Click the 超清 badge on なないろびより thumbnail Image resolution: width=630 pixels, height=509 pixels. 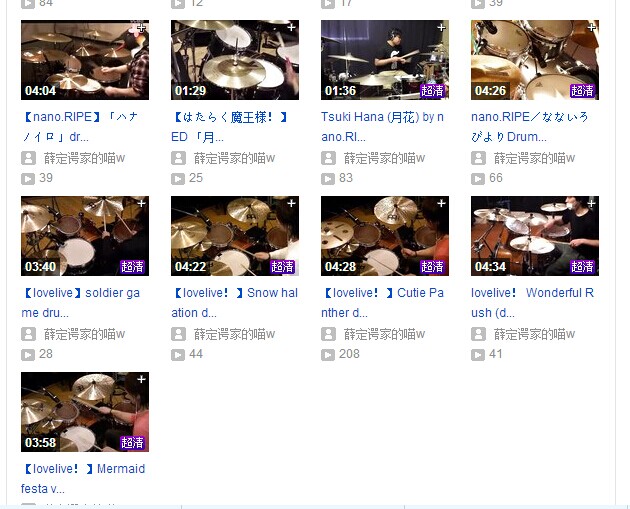click(582, 90)
